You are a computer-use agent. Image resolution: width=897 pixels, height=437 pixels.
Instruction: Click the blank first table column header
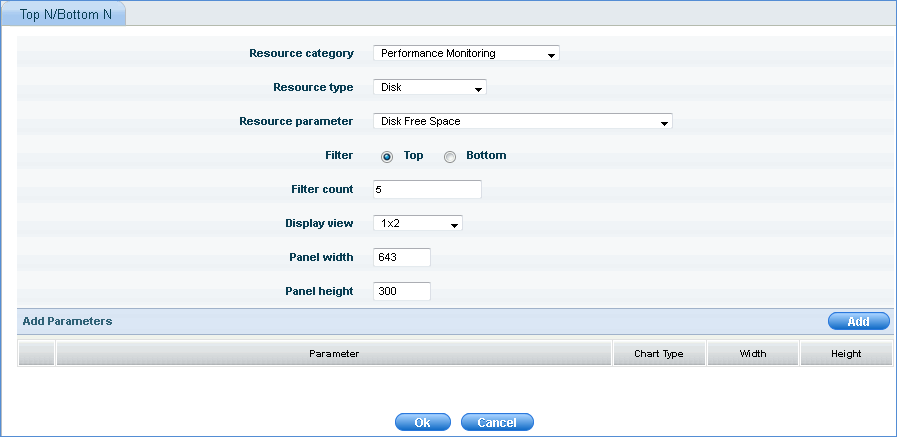click(x=36, y=354)
